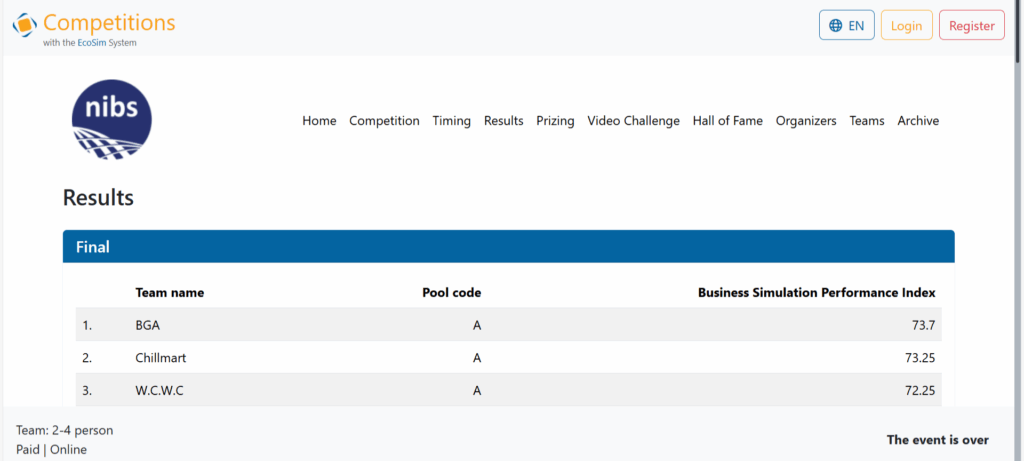1024x461 pixels.
Task: Click the globe icon in language button
Action: (836, 26)
